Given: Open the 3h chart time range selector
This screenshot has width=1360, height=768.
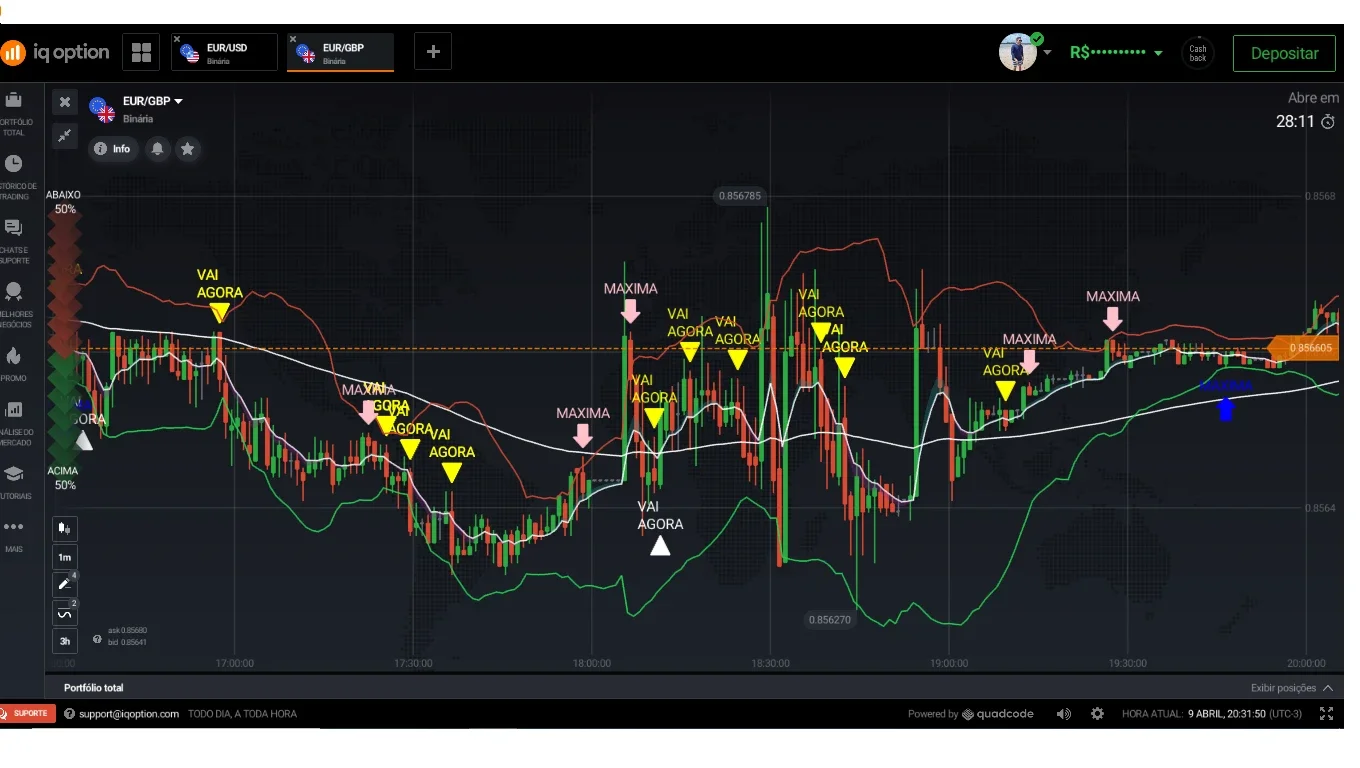Looking at the screenshot, I should (x=64, y=641).
